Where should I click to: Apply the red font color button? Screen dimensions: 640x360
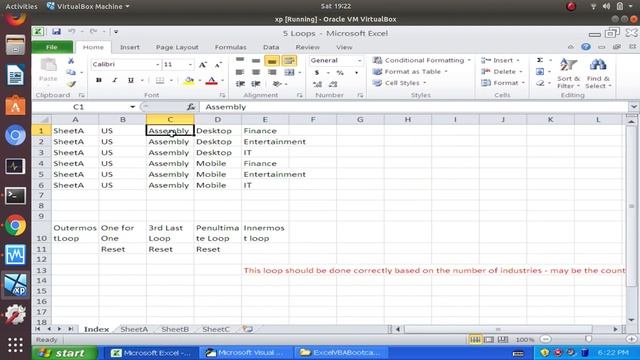(x=211, y=81)
